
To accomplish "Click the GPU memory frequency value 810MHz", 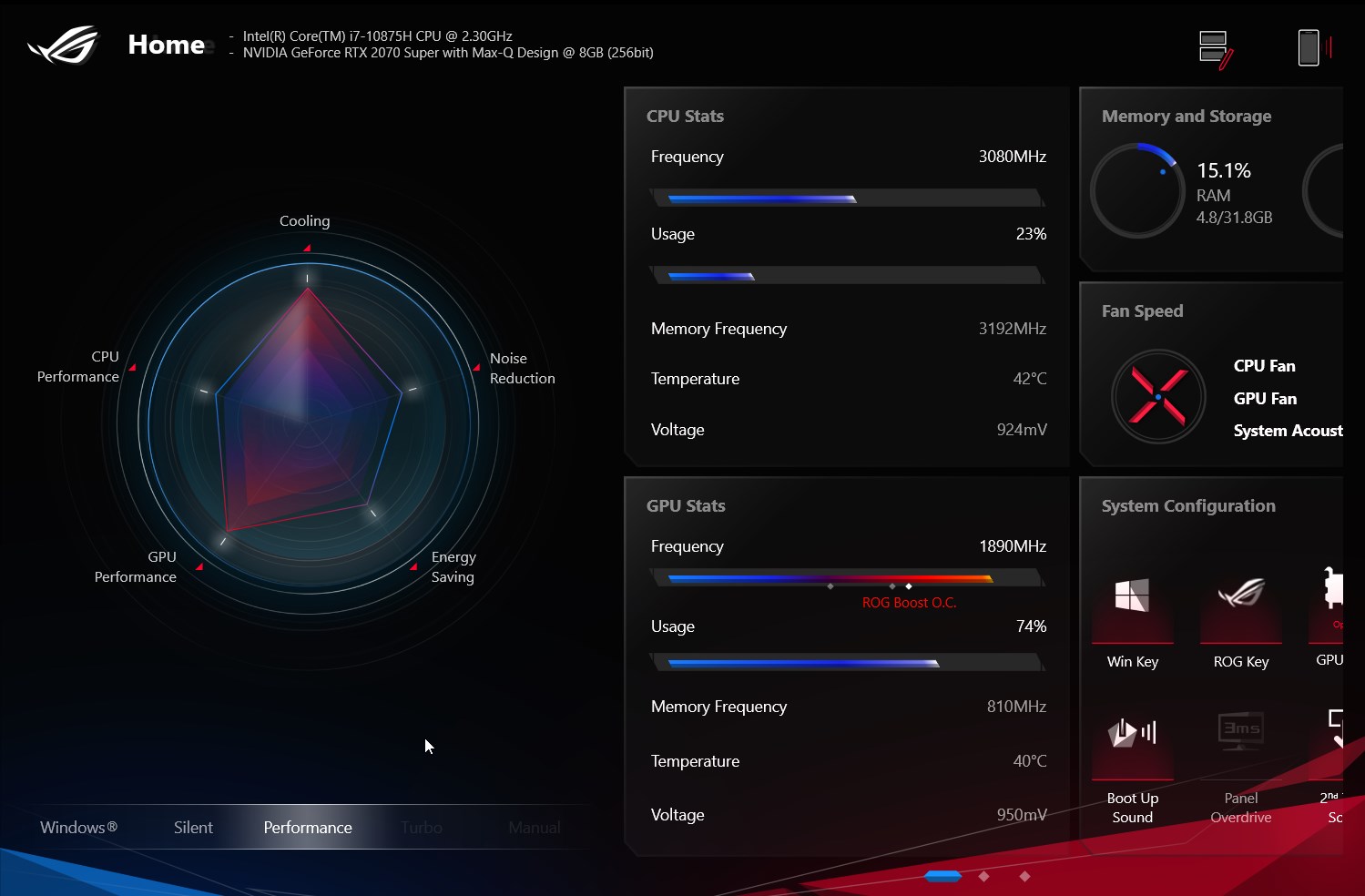I will 1017,707.
